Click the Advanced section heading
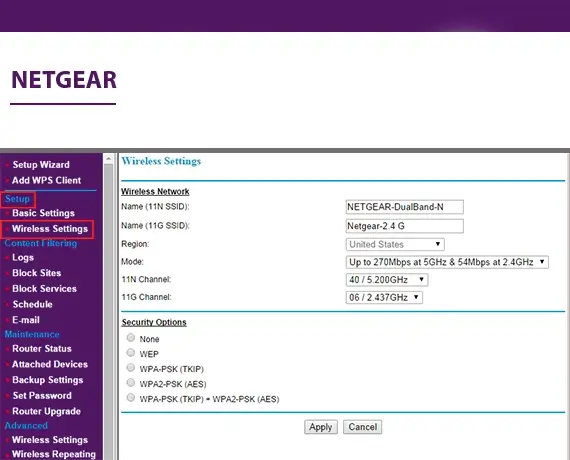The width and height of the screenshot is (570, 460). (26, 425)
